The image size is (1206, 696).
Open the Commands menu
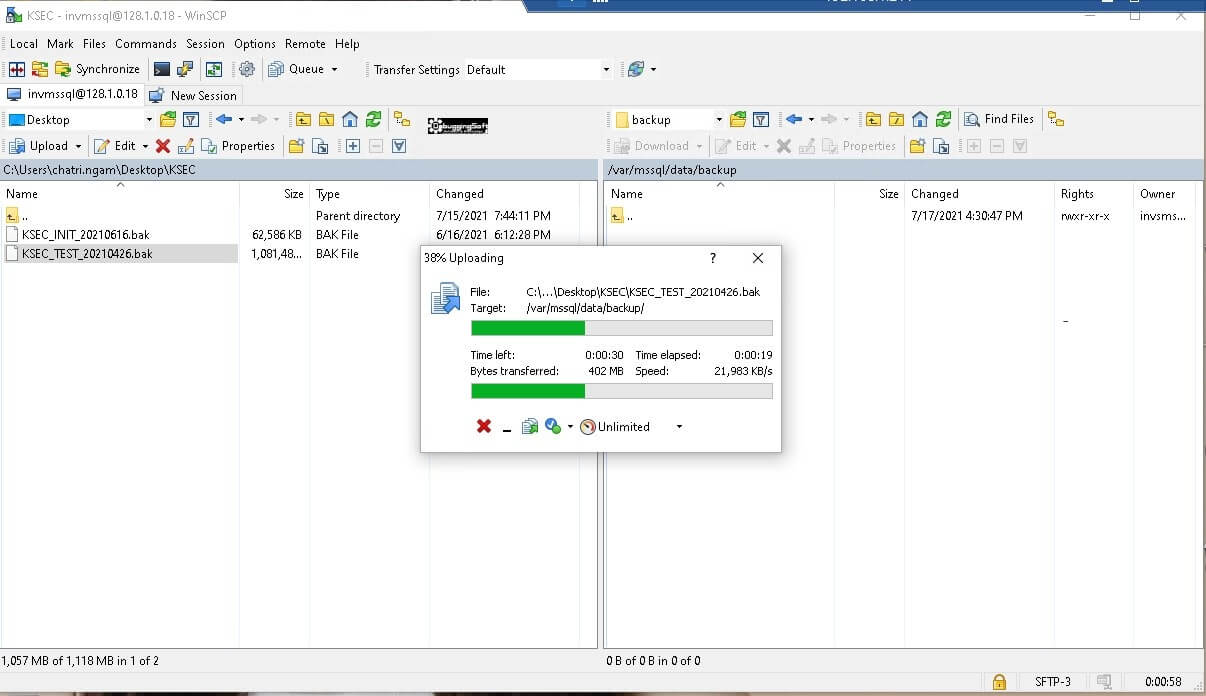point(145,43)
